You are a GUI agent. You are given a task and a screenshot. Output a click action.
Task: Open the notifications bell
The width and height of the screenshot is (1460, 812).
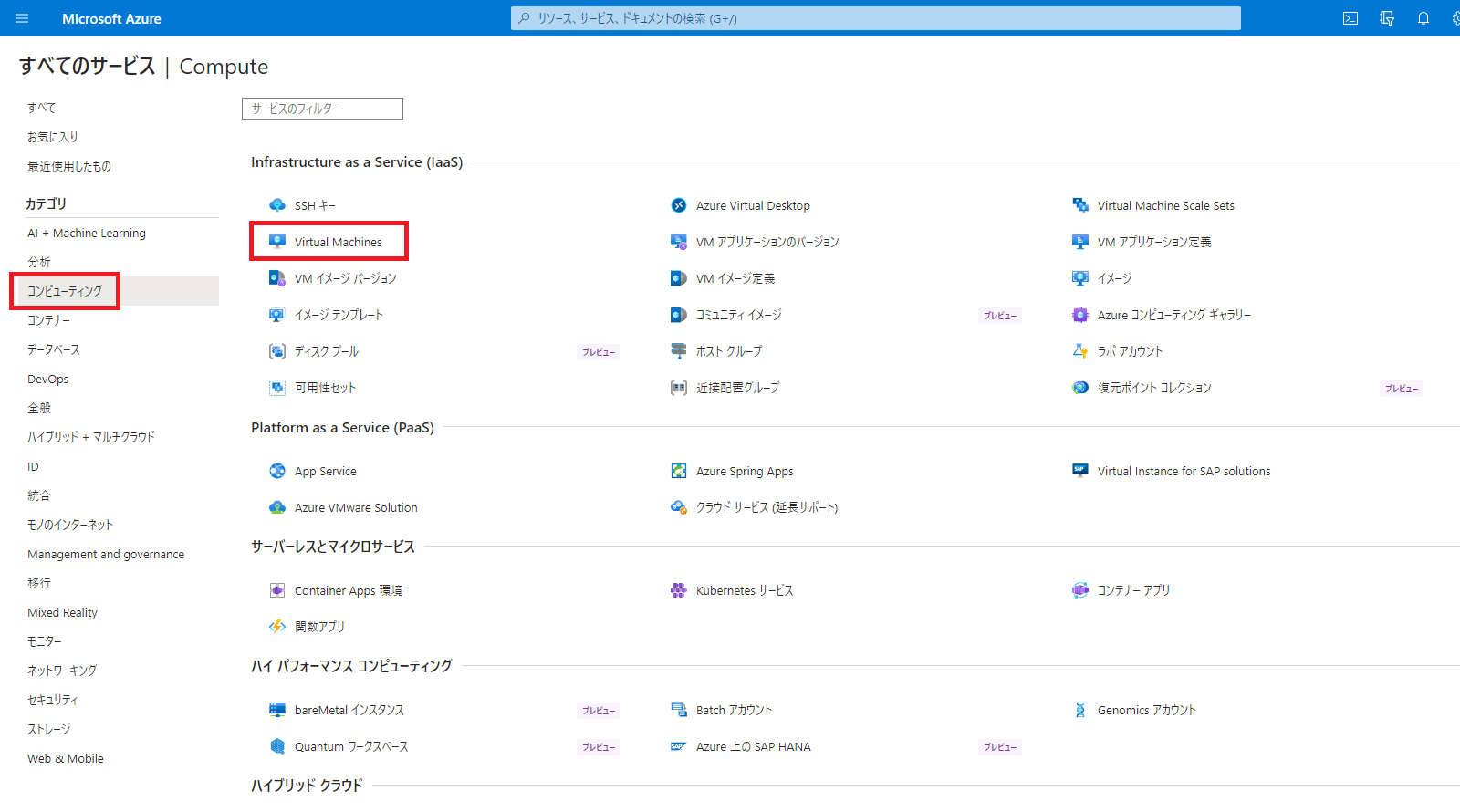(1423, 18)
